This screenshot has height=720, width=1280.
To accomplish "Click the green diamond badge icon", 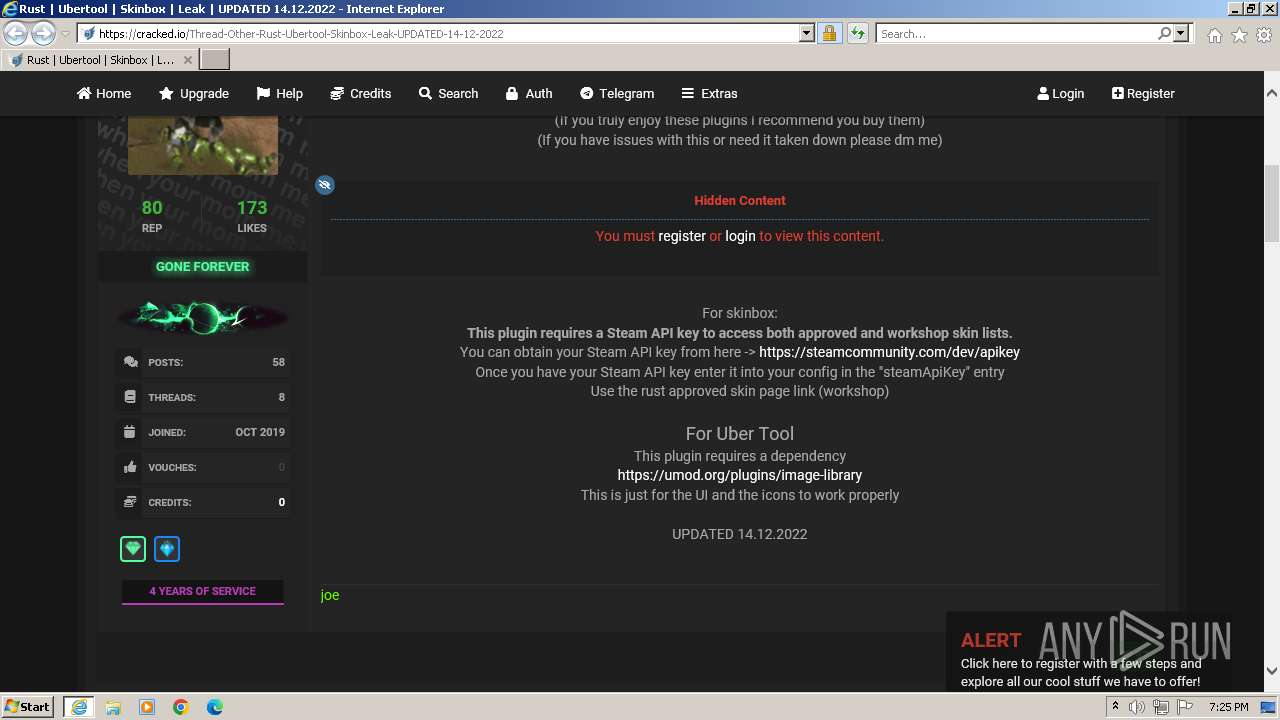I will coord(133,549).
